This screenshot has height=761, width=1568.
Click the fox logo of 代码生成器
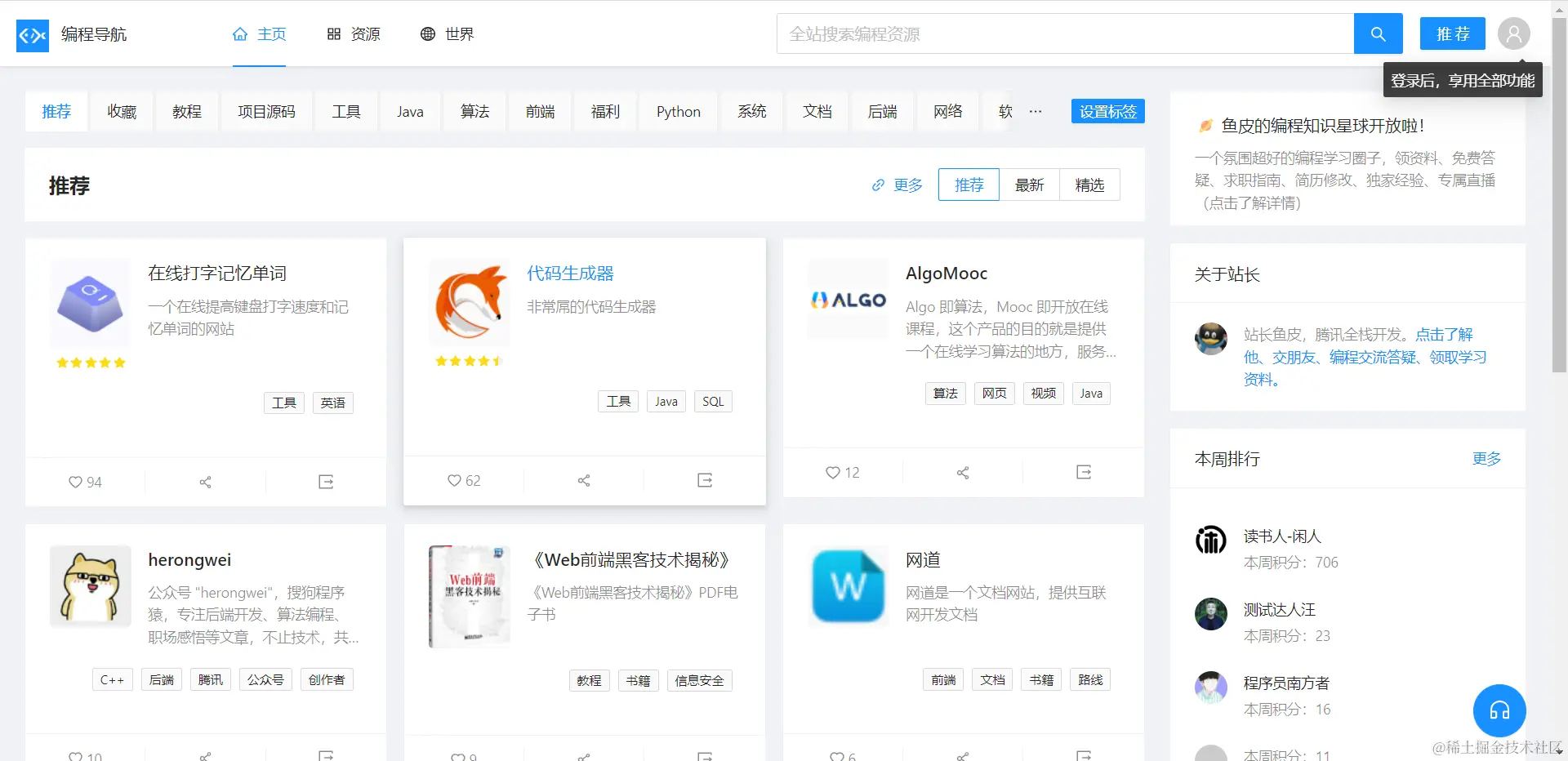click(x=469, y=303)
